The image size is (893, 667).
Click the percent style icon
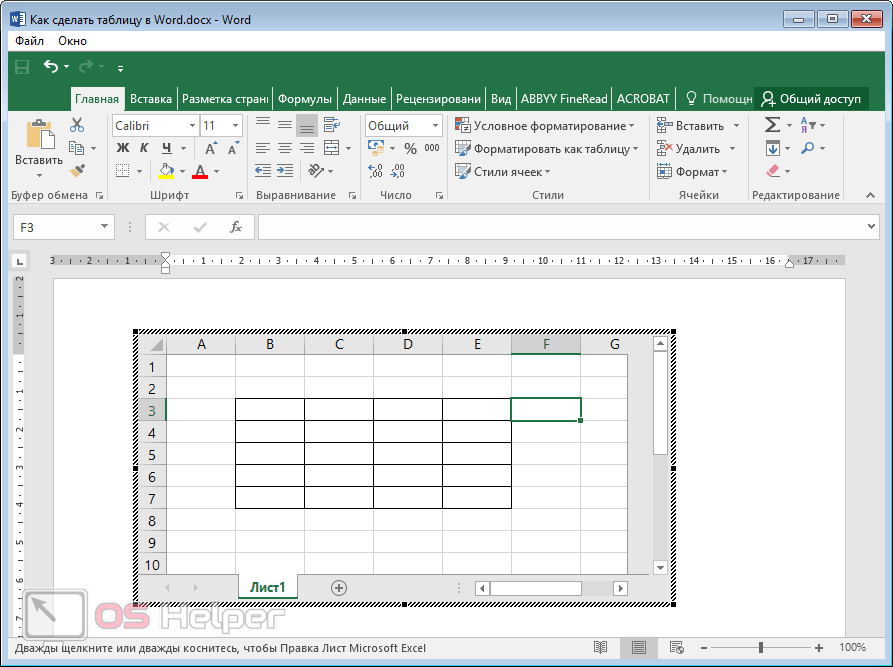(410, 148)
